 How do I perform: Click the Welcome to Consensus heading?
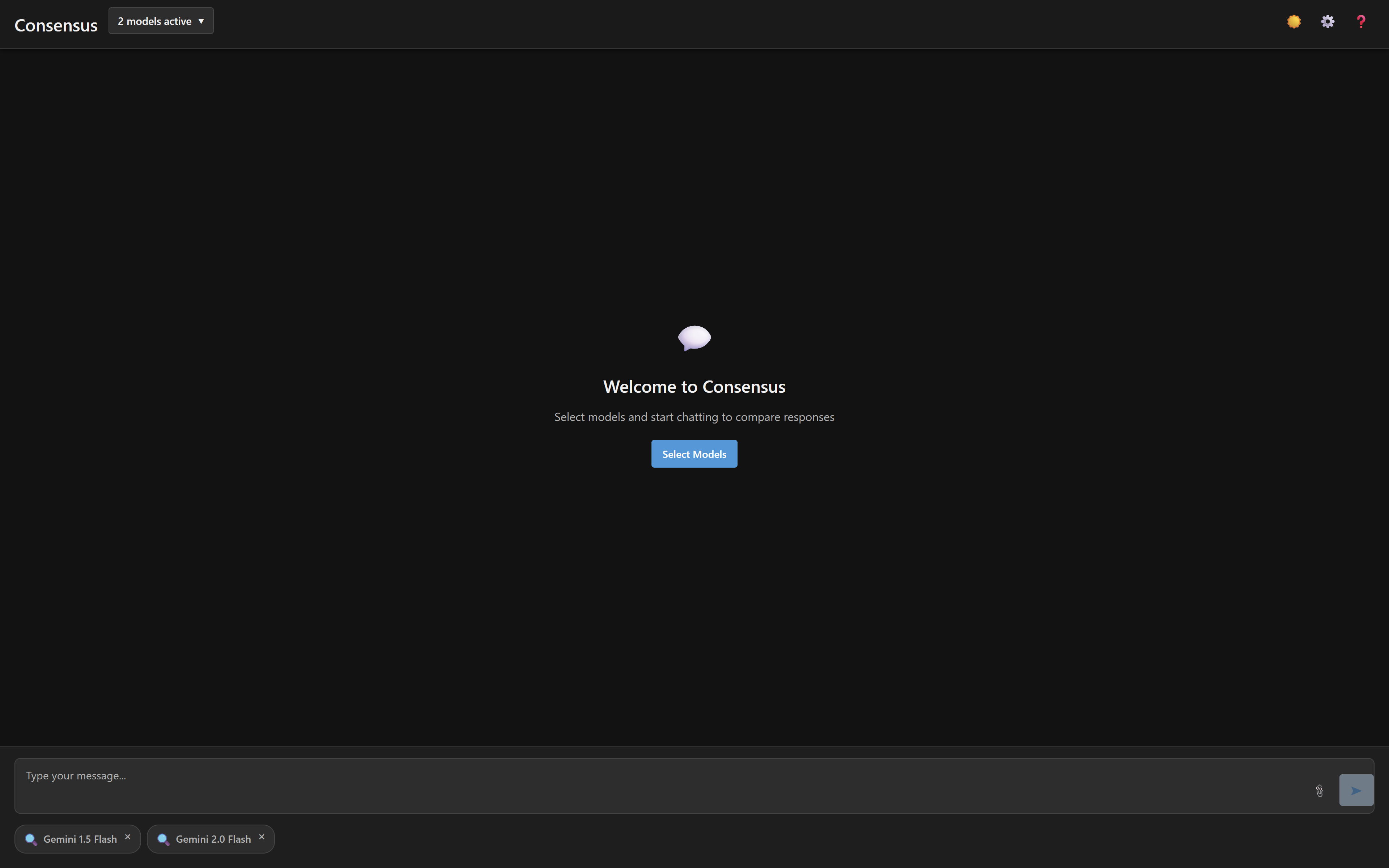694,387
